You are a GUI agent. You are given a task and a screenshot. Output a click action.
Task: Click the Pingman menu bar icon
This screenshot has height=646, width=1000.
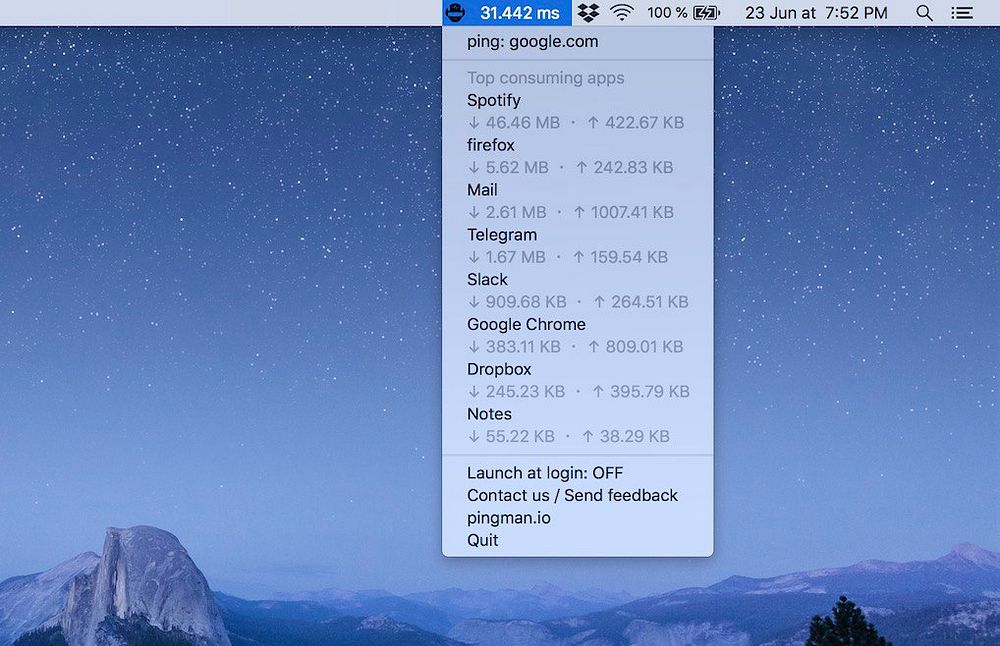click(x=455, y=13)
